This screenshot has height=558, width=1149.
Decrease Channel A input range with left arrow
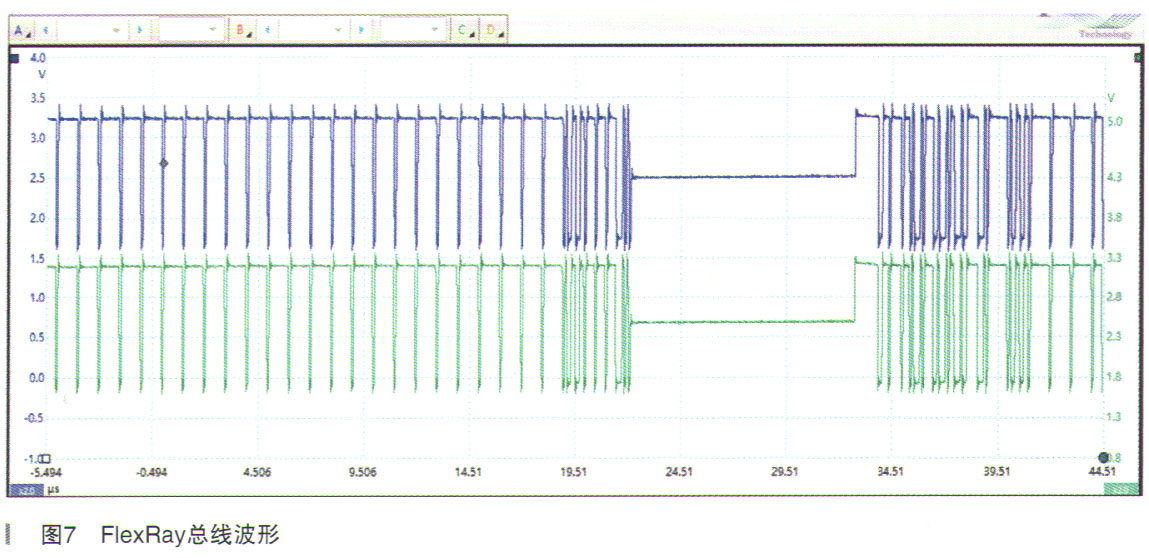pyautogui.click(x=46, y=31)
